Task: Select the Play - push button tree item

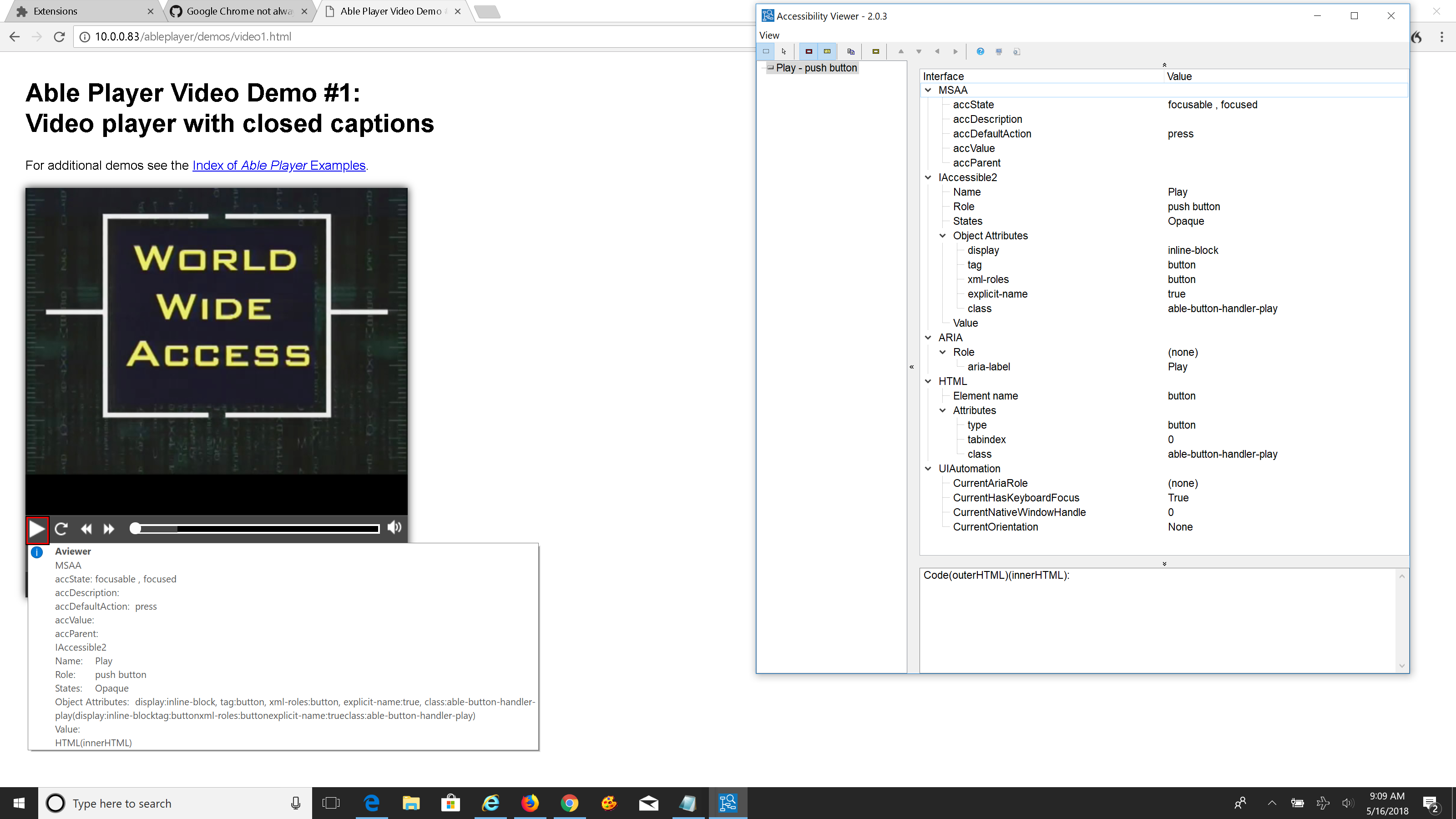Action: [816, 68]
